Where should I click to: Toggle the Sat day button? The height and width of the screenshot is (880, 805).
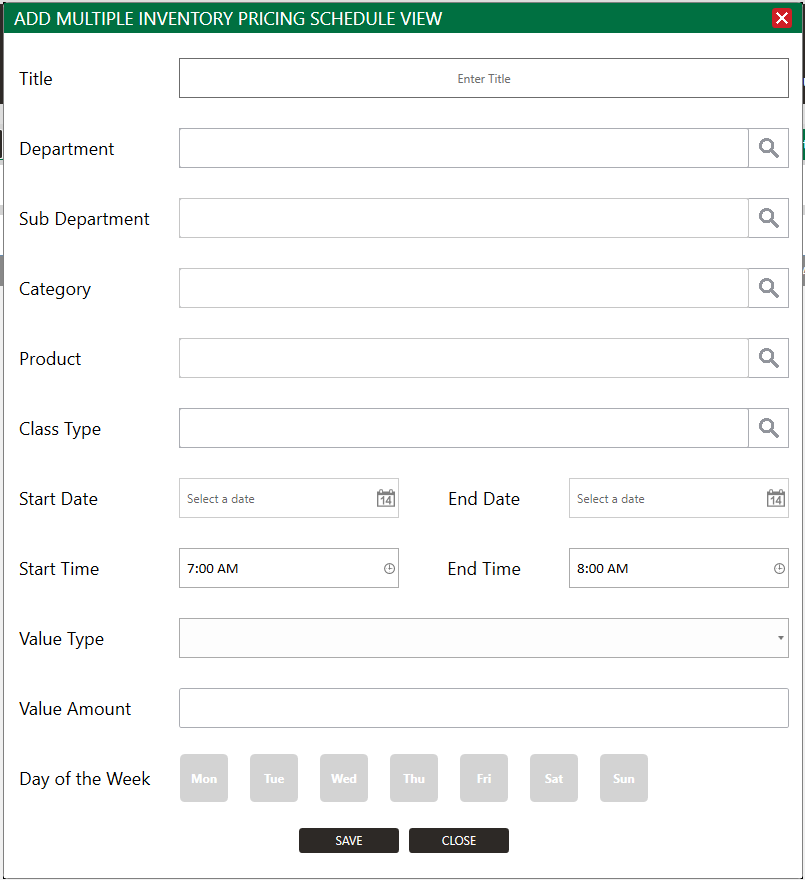[554, 778]
